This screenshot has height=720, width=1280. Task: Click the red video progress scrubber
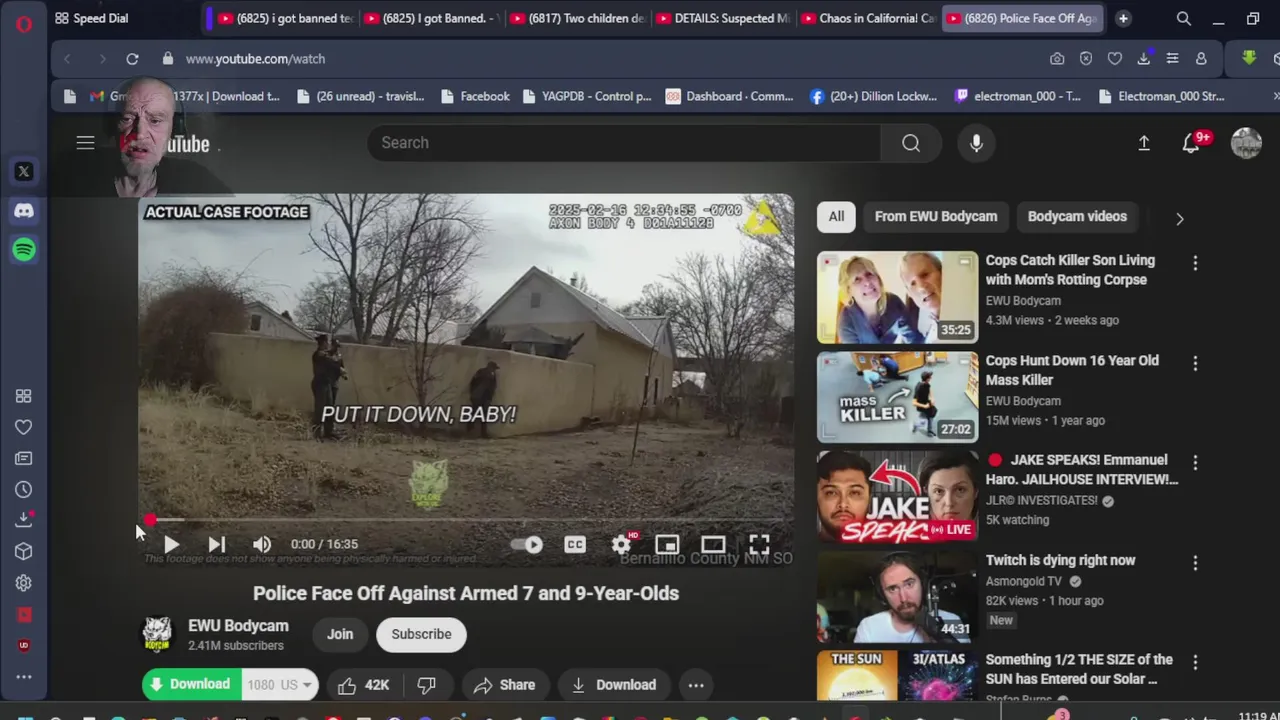[x=150, y=520]
